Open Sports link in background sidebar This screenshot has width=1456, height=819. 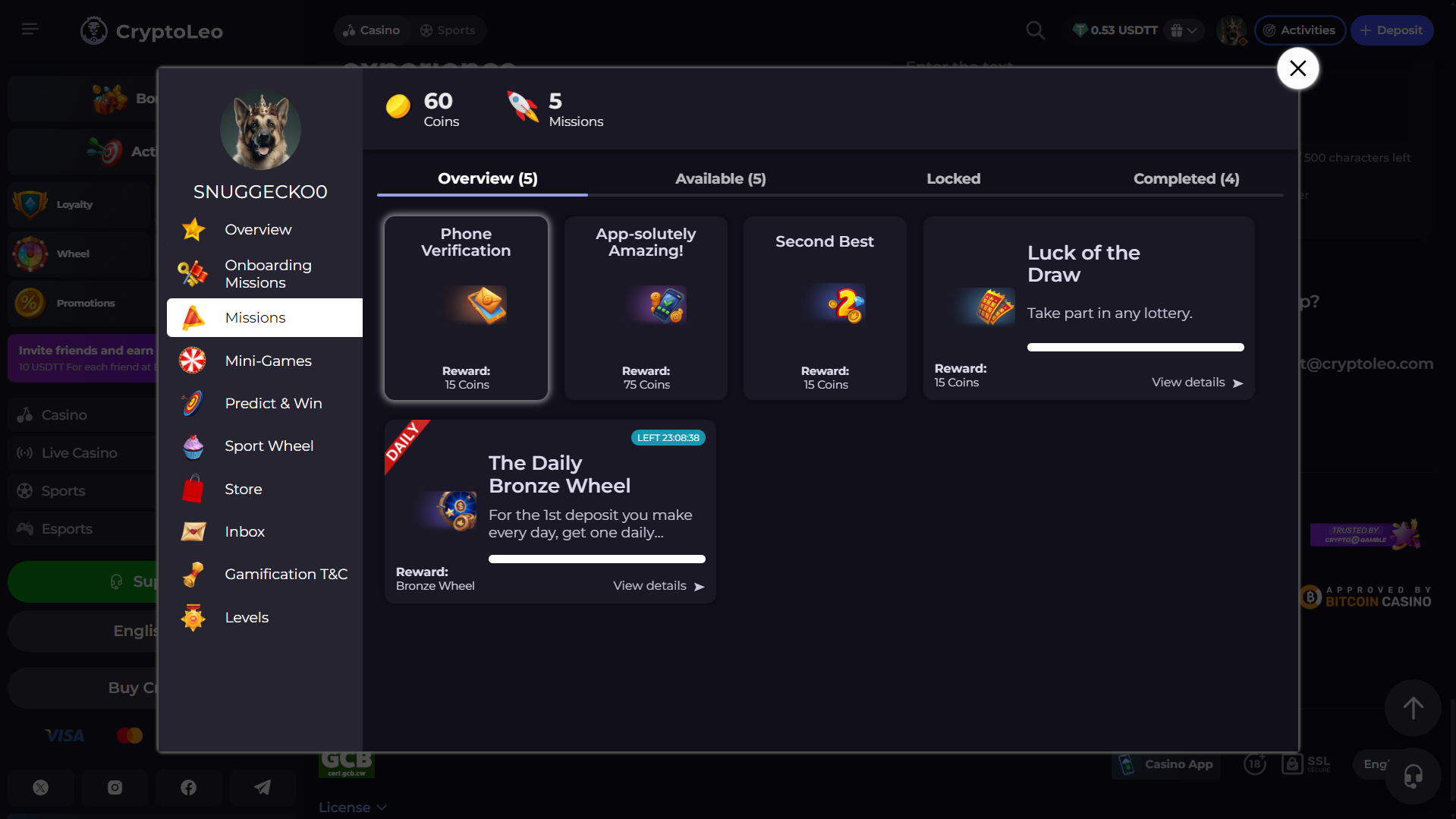click(80, 490)
